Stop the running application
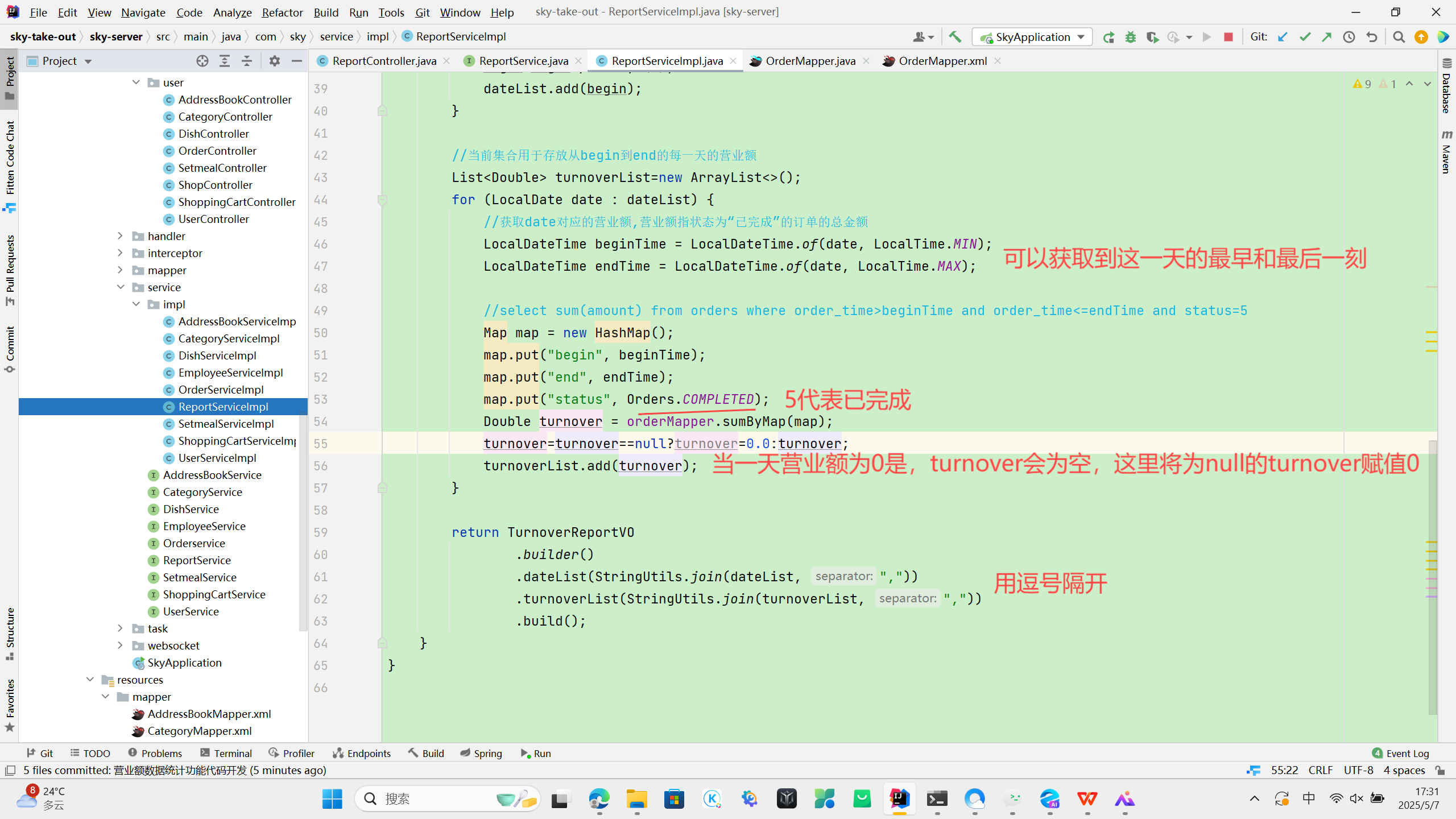1456x819 pixels. (1228, 37)
